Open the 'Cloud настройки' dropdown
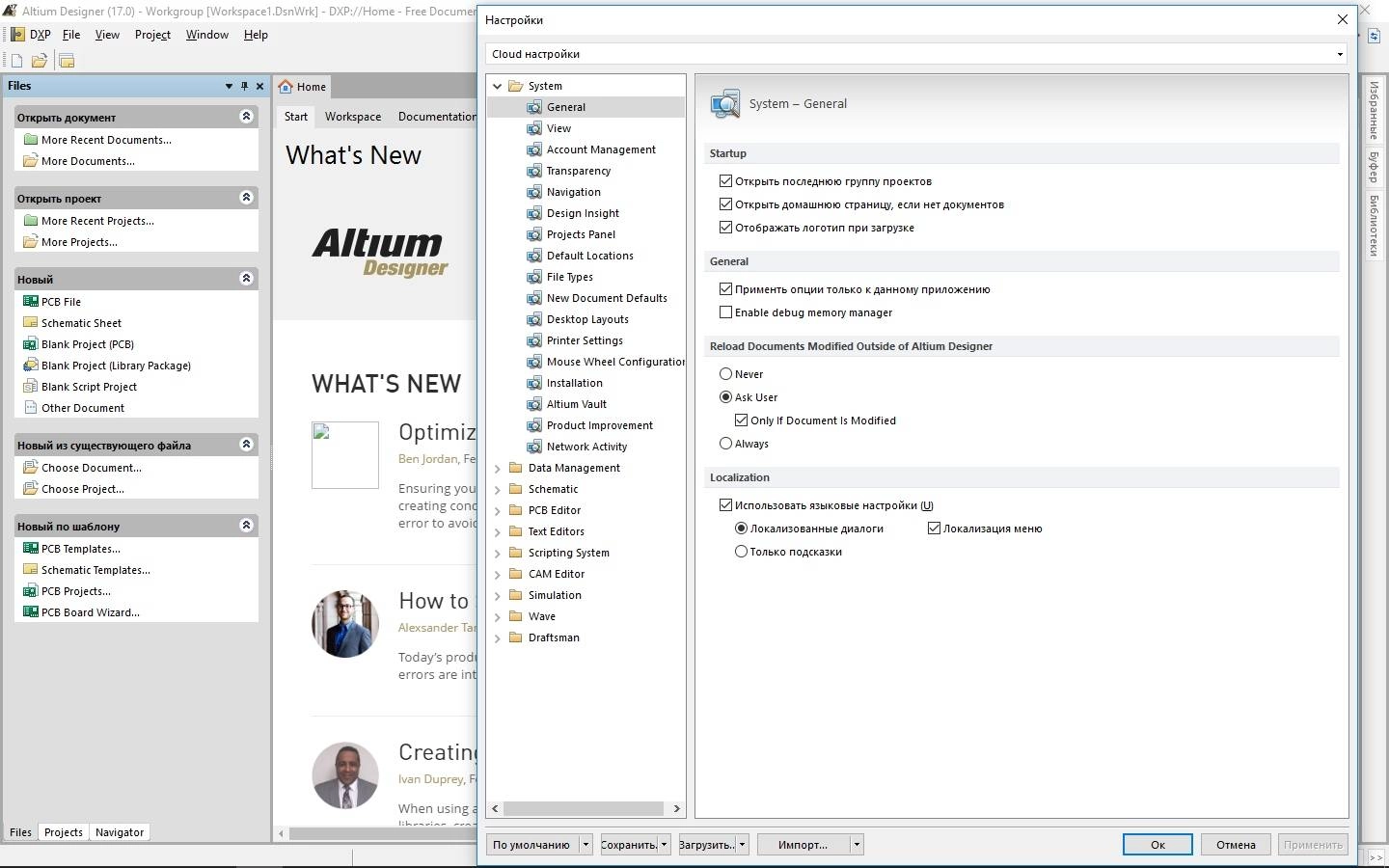This screenshot has width=1389, height=868. (x=916, y=54)
